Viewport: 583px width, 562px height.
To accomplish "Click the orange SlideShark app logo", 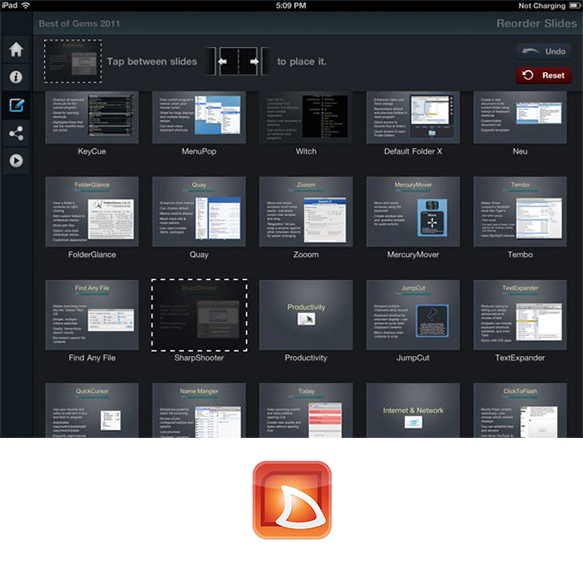I will tap(292, 500).
